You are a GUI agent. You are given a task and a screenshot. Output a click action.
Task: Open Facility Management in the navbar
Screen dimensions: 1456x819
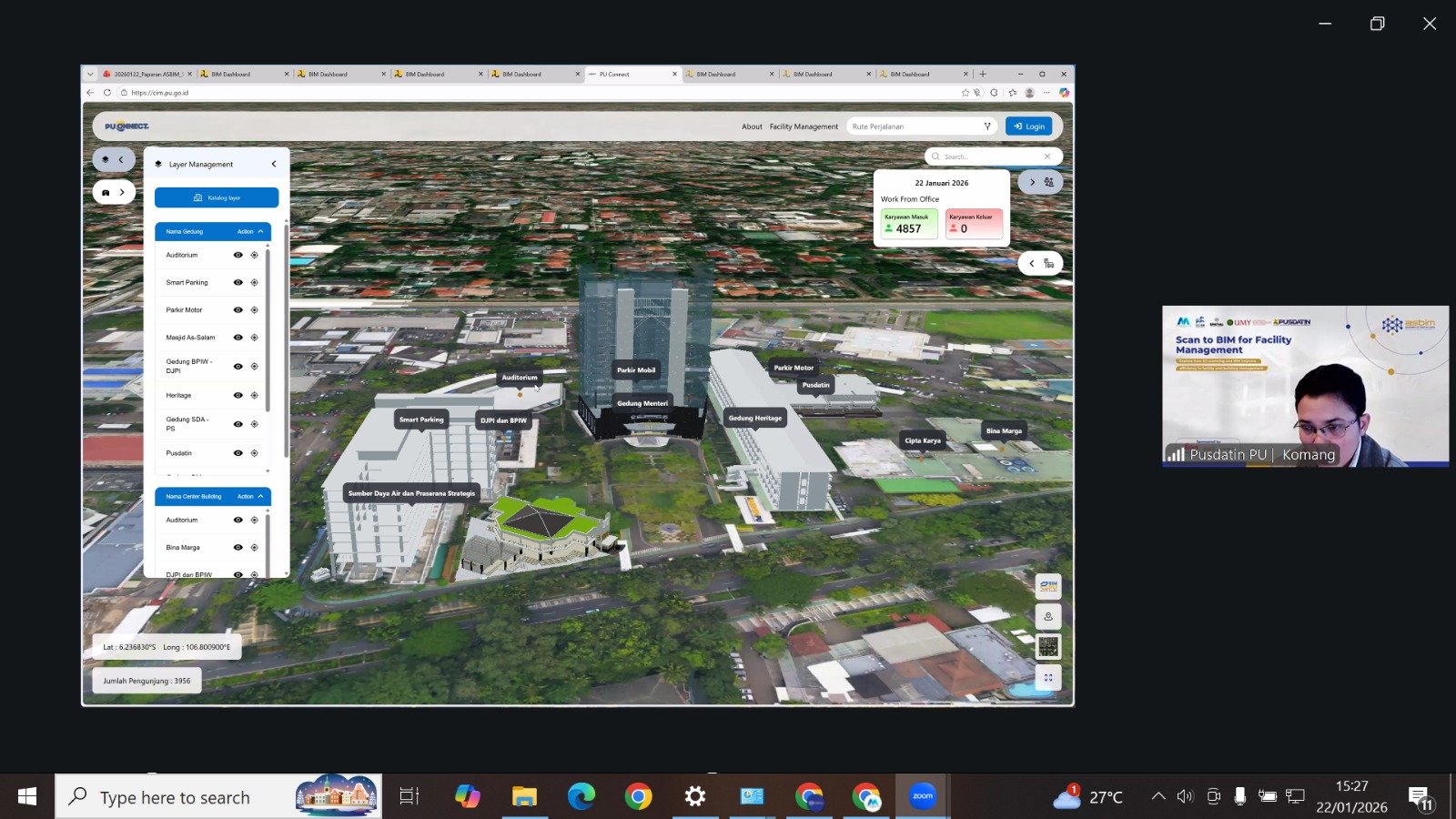pyautogui.click(x=804, y=126)
